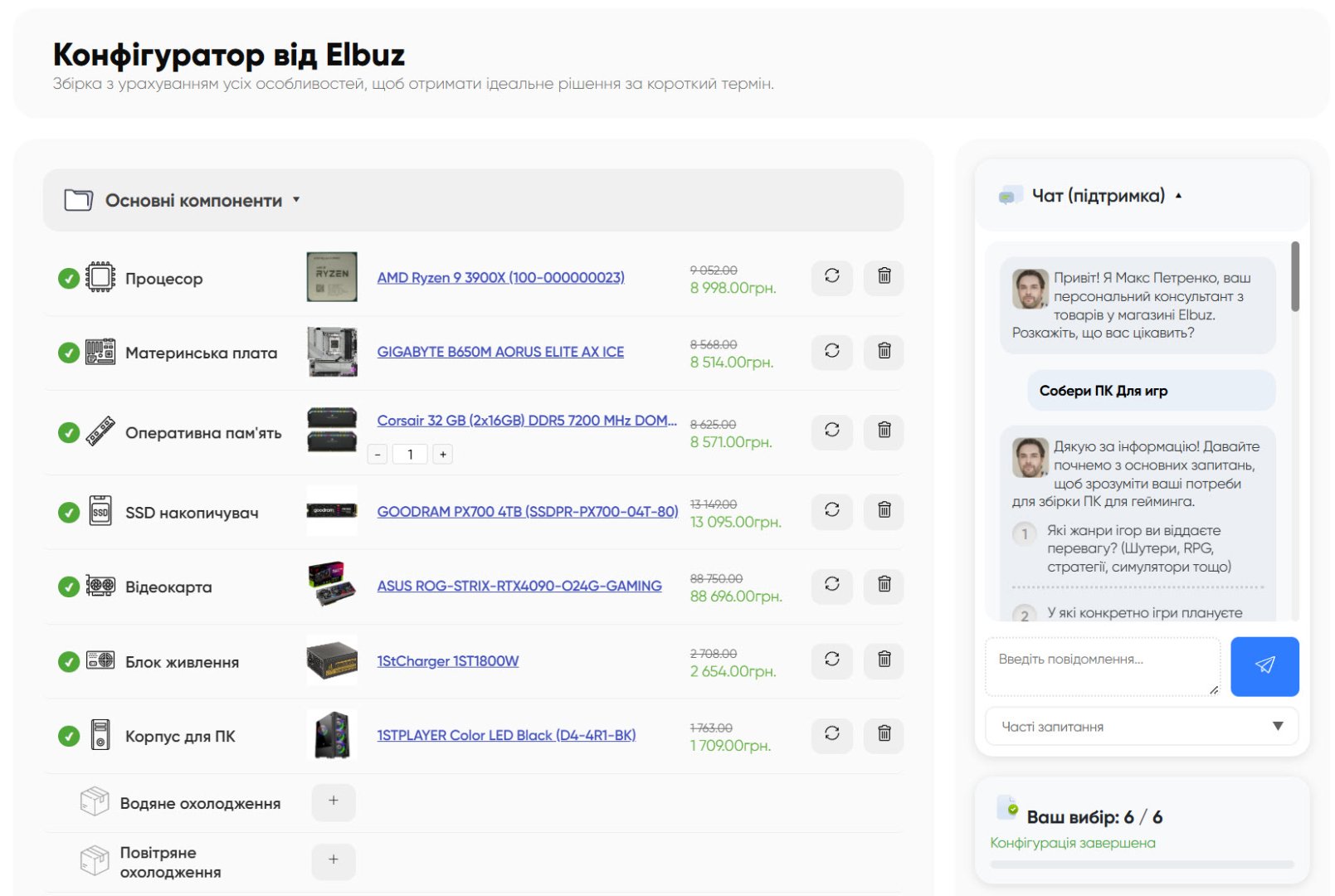Click the 88 696.00грн. video card price
The width and height of the screenshot is (1335, 896).
coord(736,597)
